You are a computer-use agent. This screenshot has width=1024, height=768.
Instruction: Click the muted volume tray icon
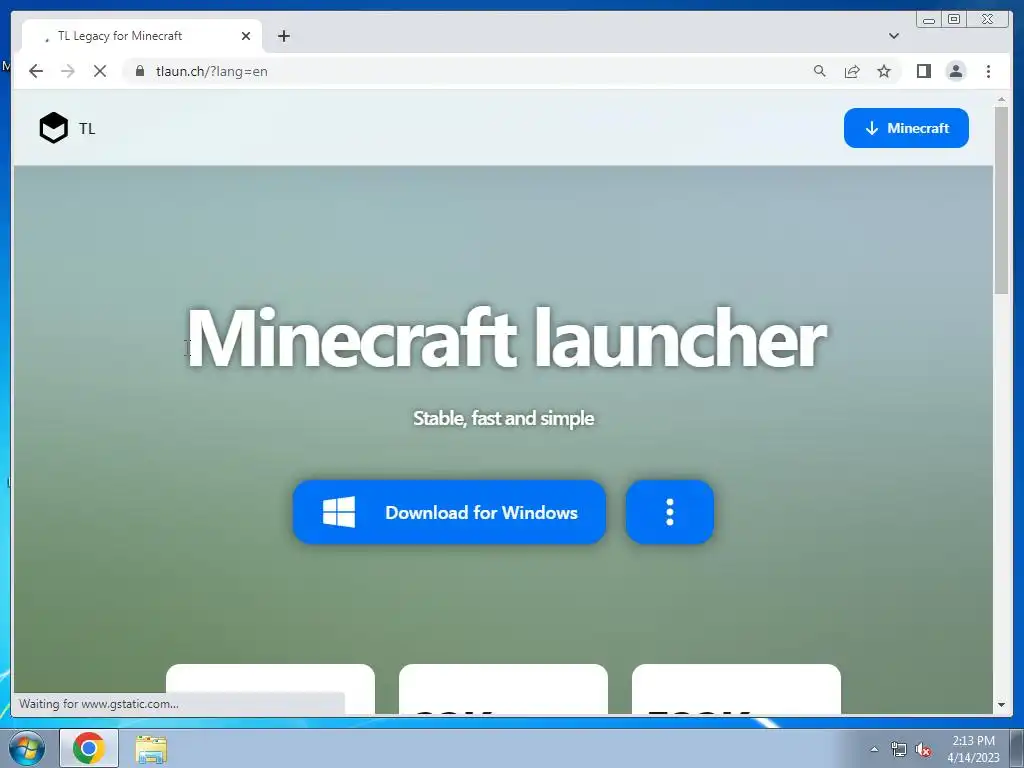[923, 749]
